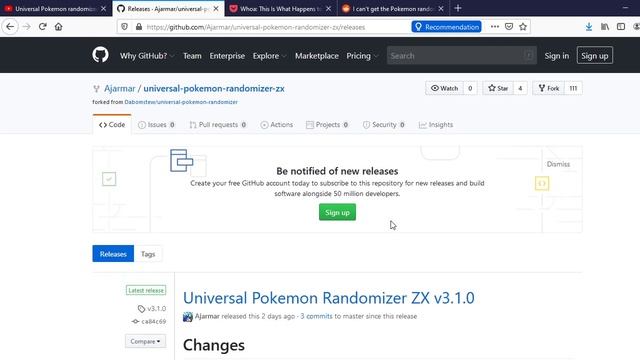Screen dimensions: 640x360
Task: Open the Actions tab
Action: [277, 125]
